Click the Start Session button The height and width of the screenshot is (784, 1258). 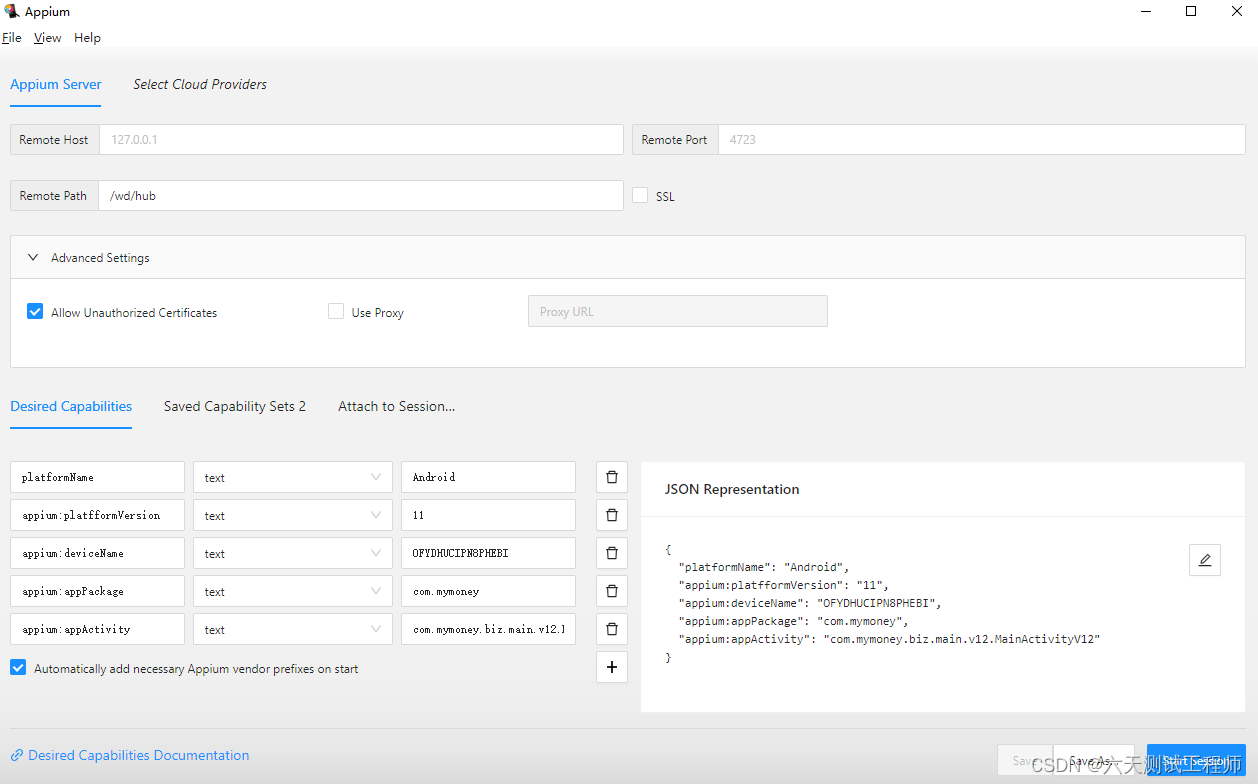pos(1196,761)
